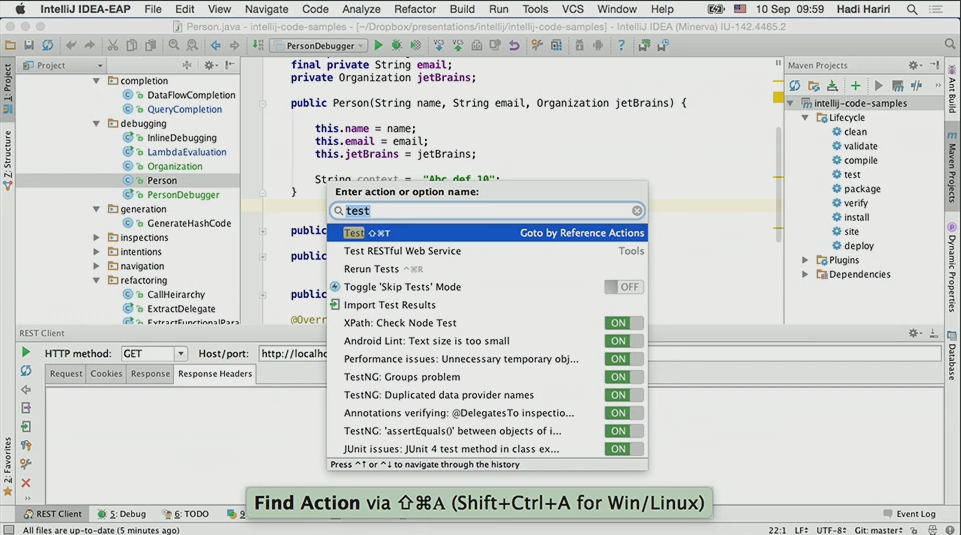The width and height of the screenshot is (961, 535).
Task: Expand the inspections folder
Action: [96, 238]
